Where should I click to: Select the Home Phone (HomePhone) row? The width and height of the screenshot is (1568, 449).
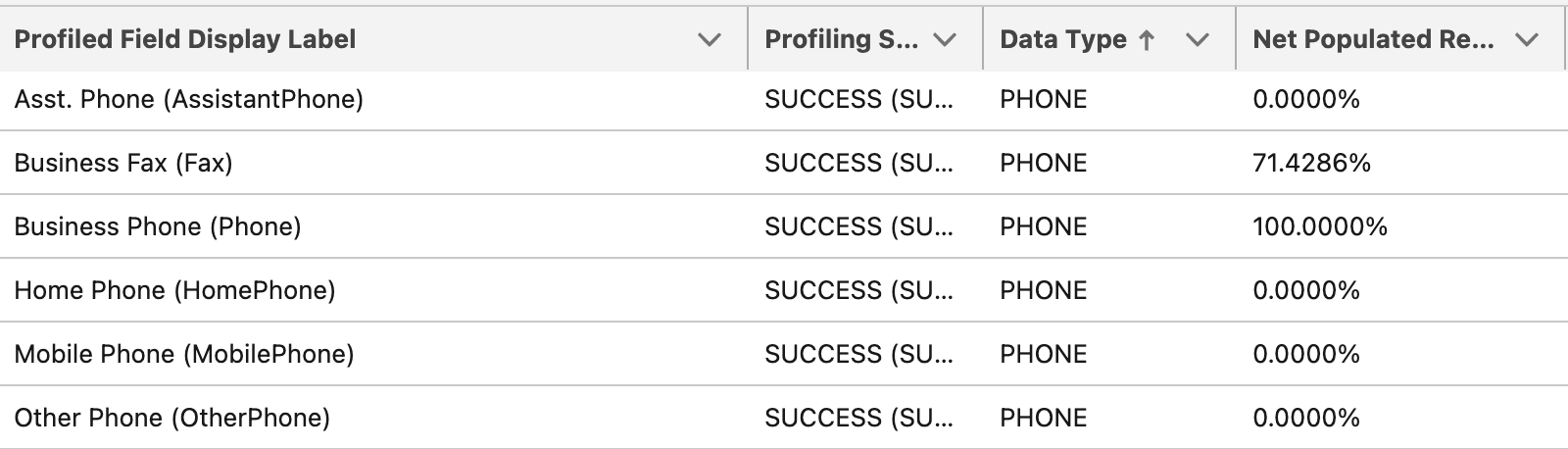point(174,290)
